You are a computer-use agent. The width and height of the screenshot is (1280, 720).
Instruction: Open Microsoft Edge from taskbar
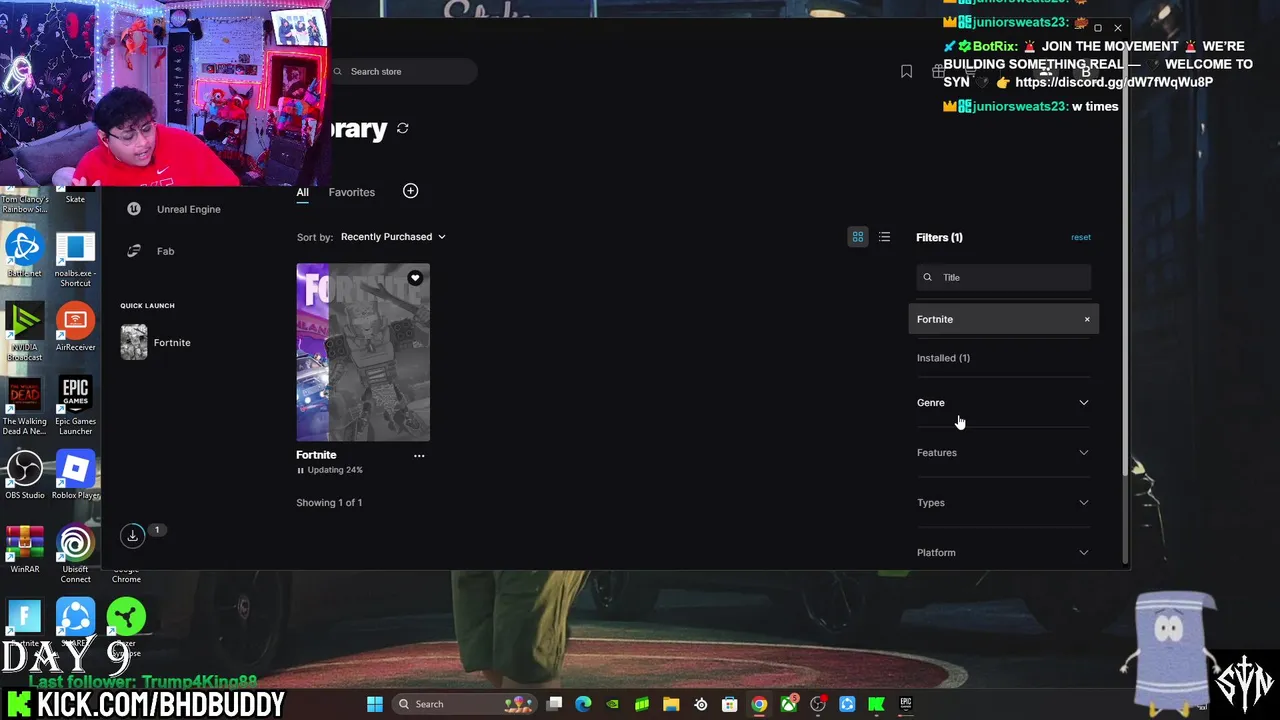pyautogui.click(x=584, y=704)
